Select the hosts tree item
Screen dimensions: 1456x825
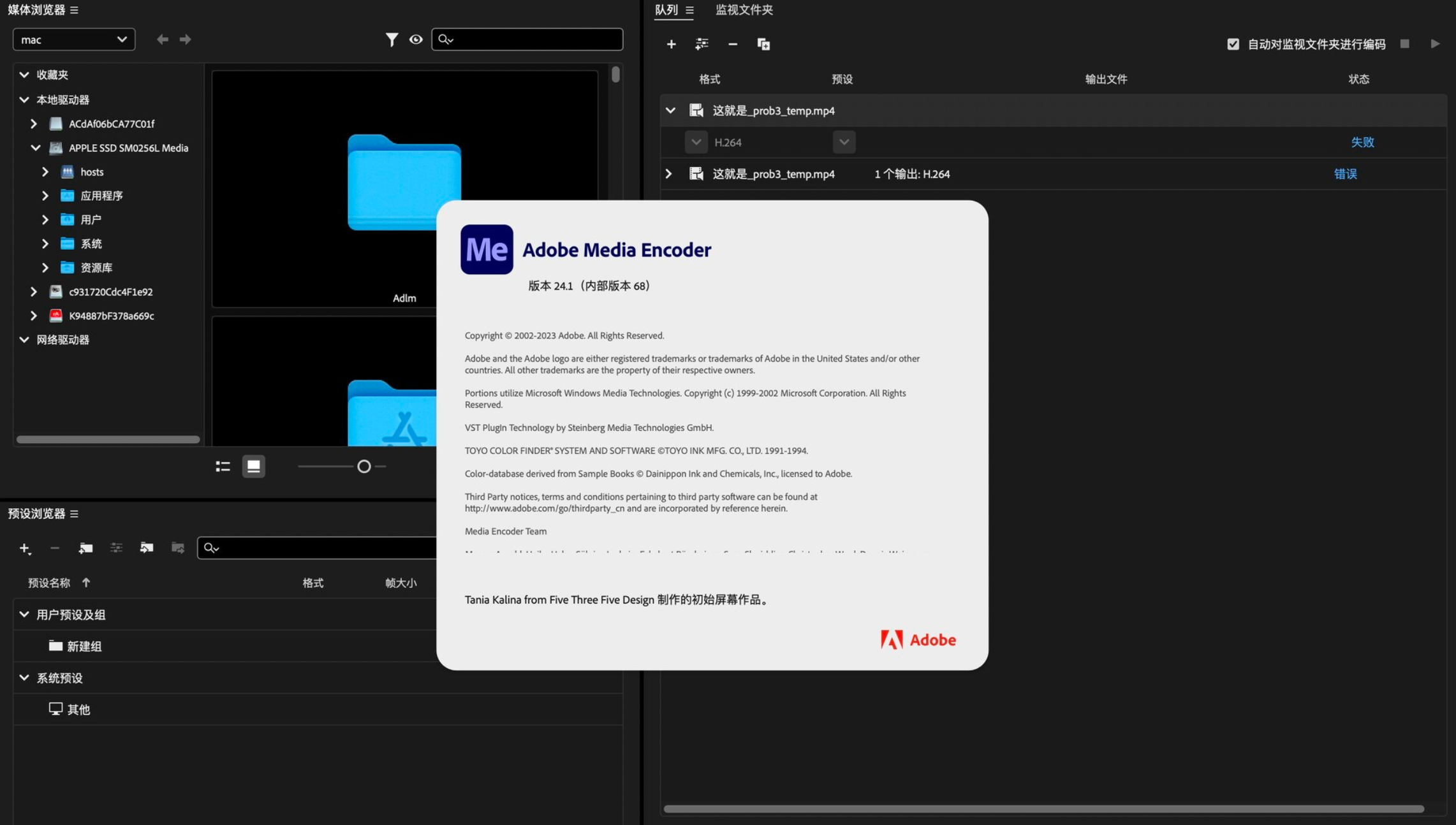92,172
